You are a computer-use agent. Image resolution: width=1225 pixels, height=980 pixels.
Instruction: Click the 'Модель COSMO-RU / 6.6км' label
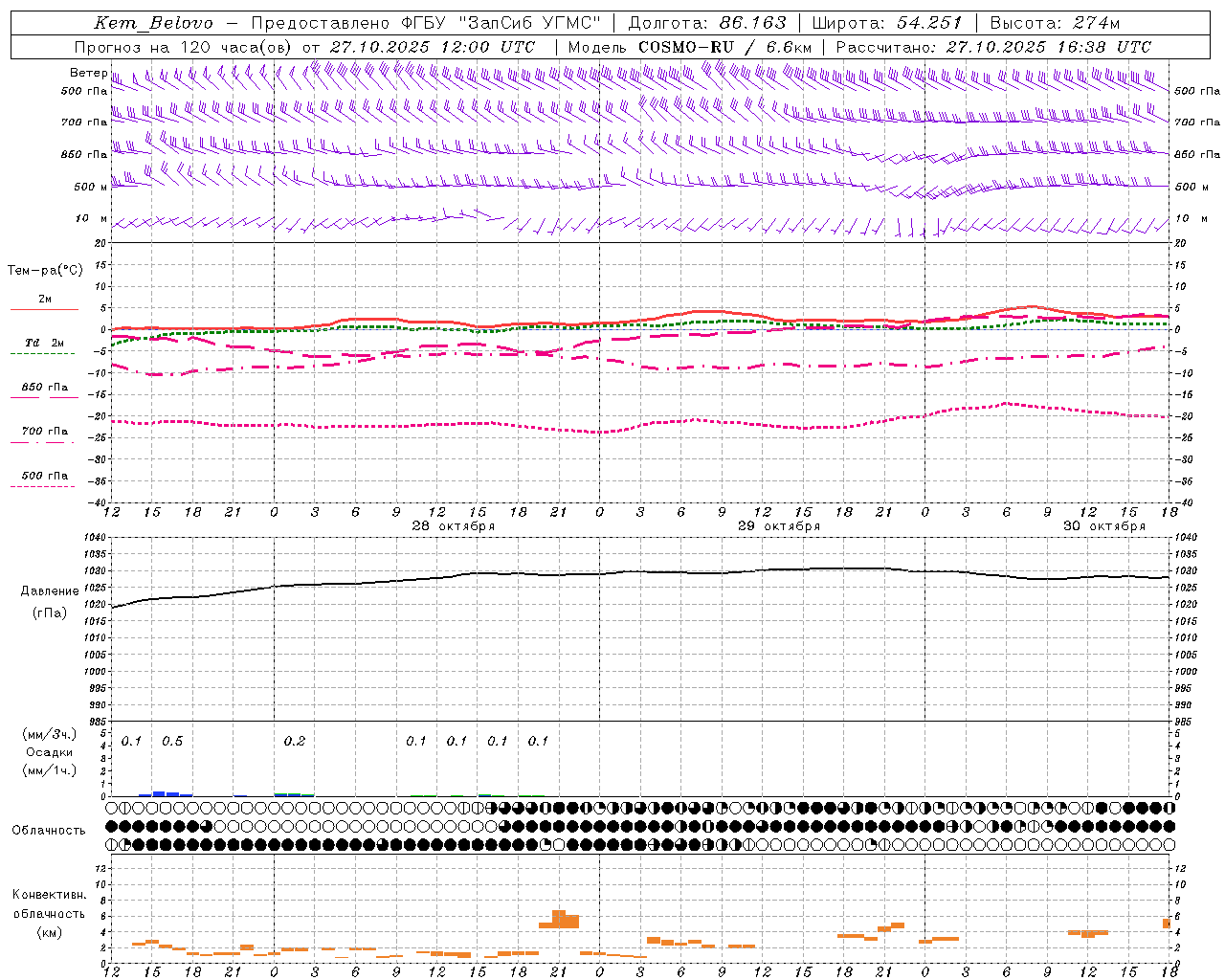[x=689, y=47]
